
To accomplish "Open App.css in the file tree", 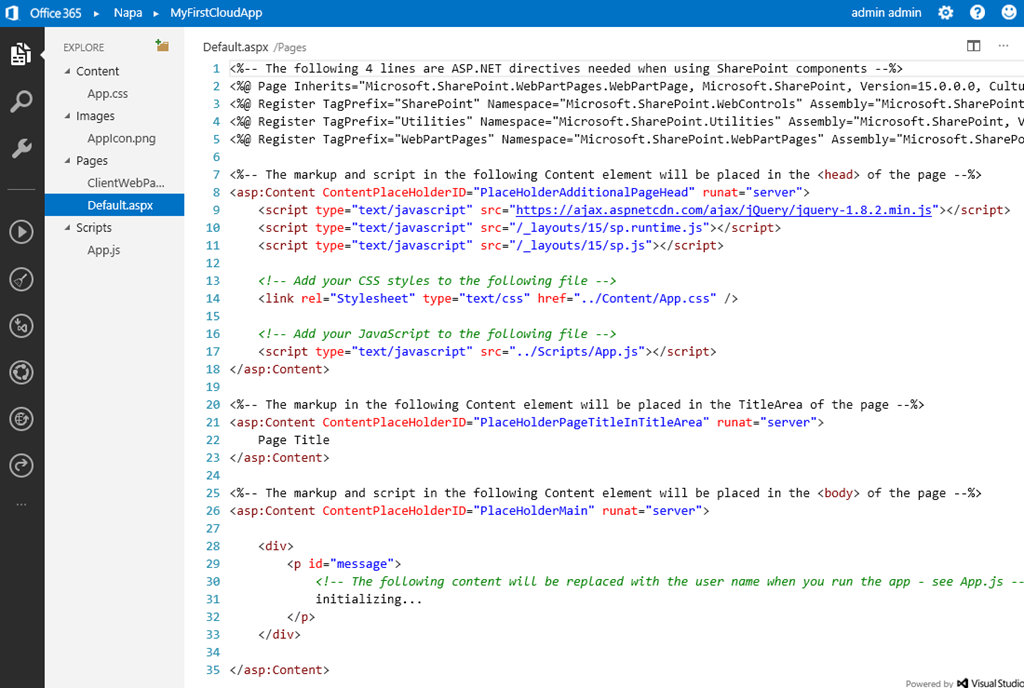I will tap(107, 94).
